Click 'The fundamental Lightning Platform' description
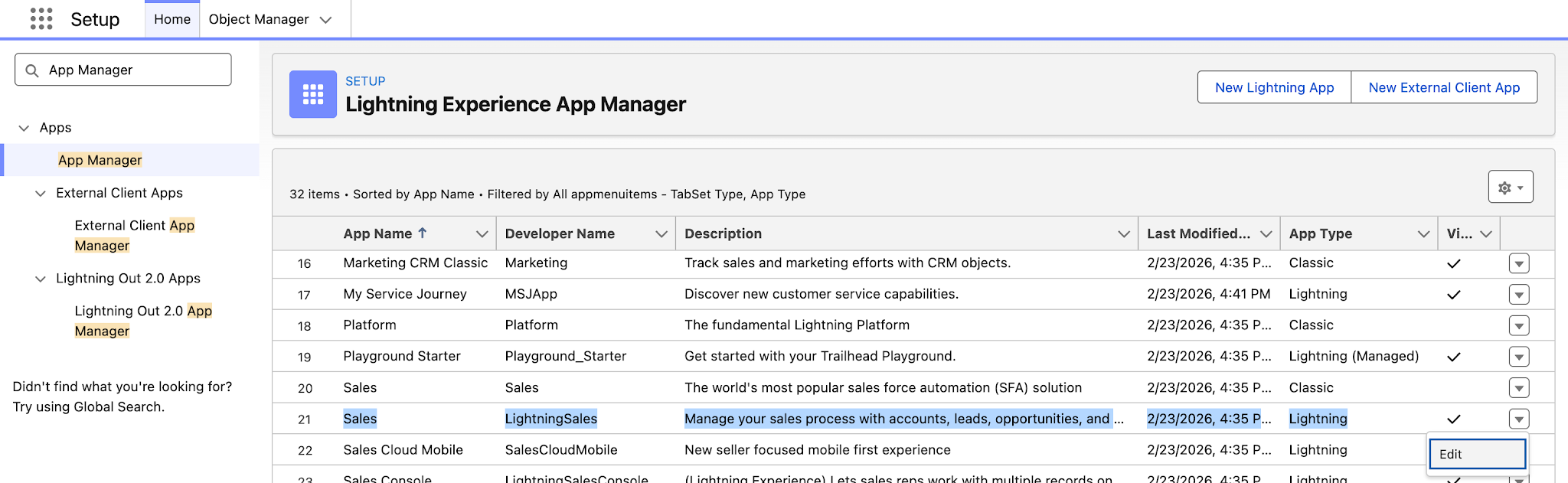Image resolution: width=1568 pixels, height=483 pixels. point(797,325)
